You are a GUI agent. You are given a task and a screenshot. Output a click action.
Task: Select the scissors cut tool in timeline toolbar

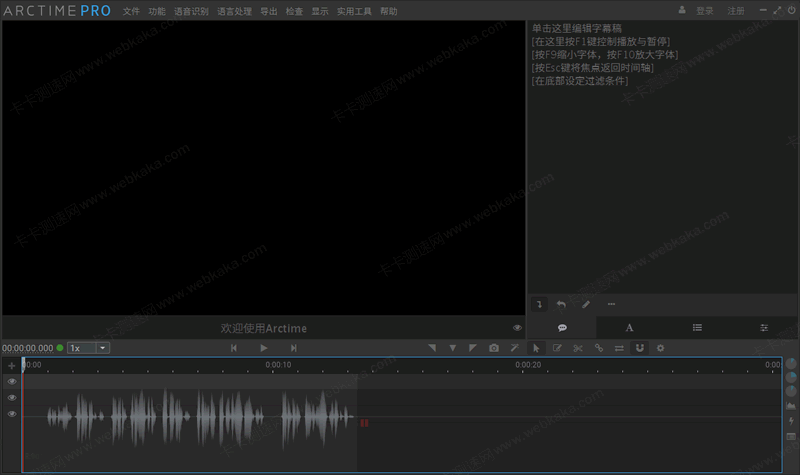577,348
